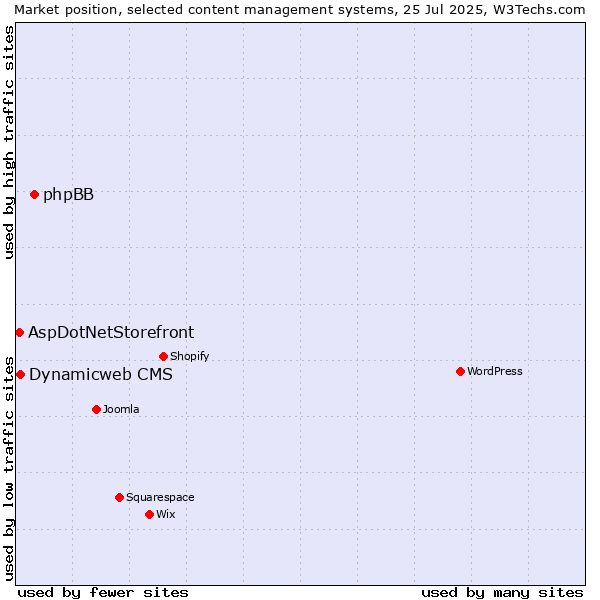
Task: Select the Joomla label text
Action: 121,409
